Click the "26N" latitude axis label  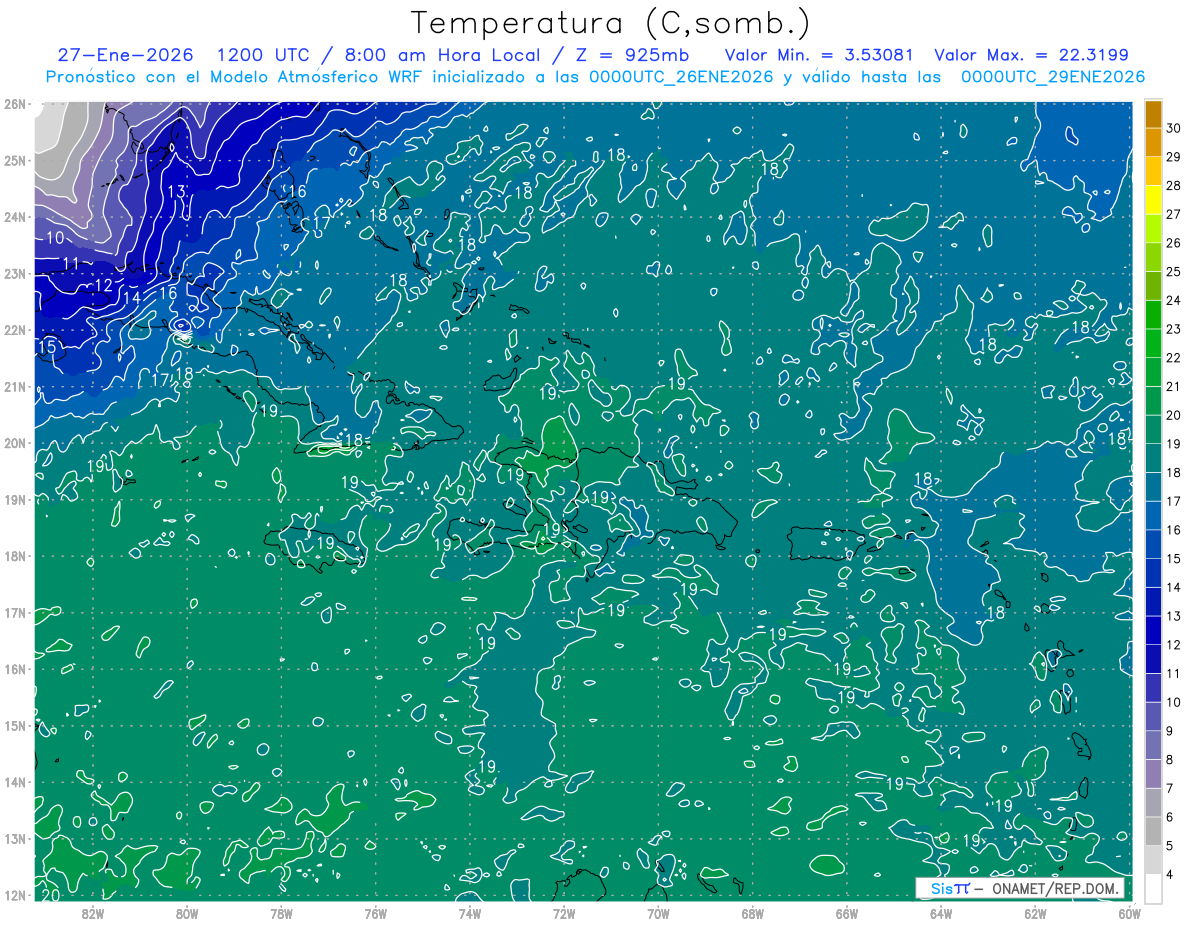coord(14,104)
